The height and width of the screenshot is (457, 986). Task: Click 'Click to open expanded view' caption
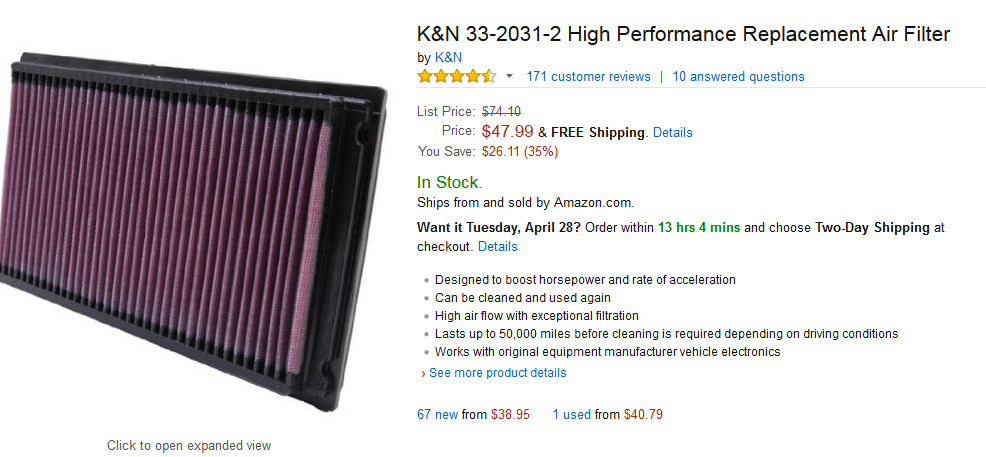189,445
